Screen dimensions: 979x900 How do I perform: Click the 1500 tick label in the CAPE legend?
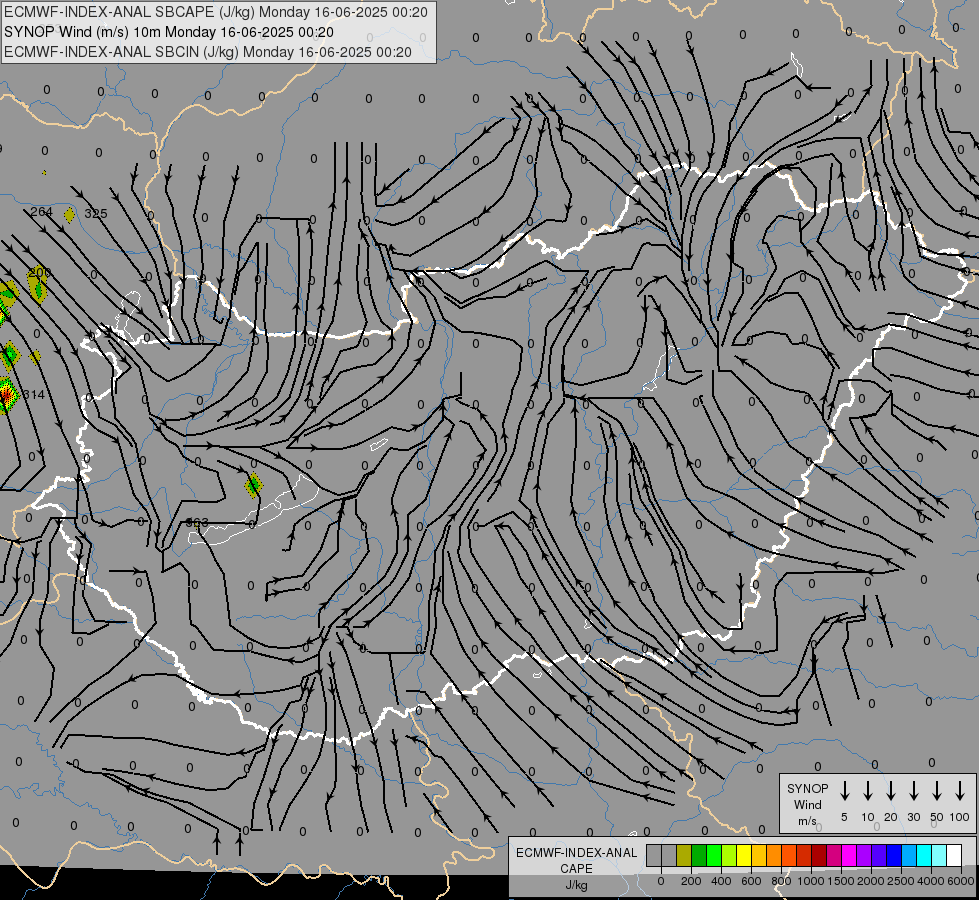[x=840, y=881]
